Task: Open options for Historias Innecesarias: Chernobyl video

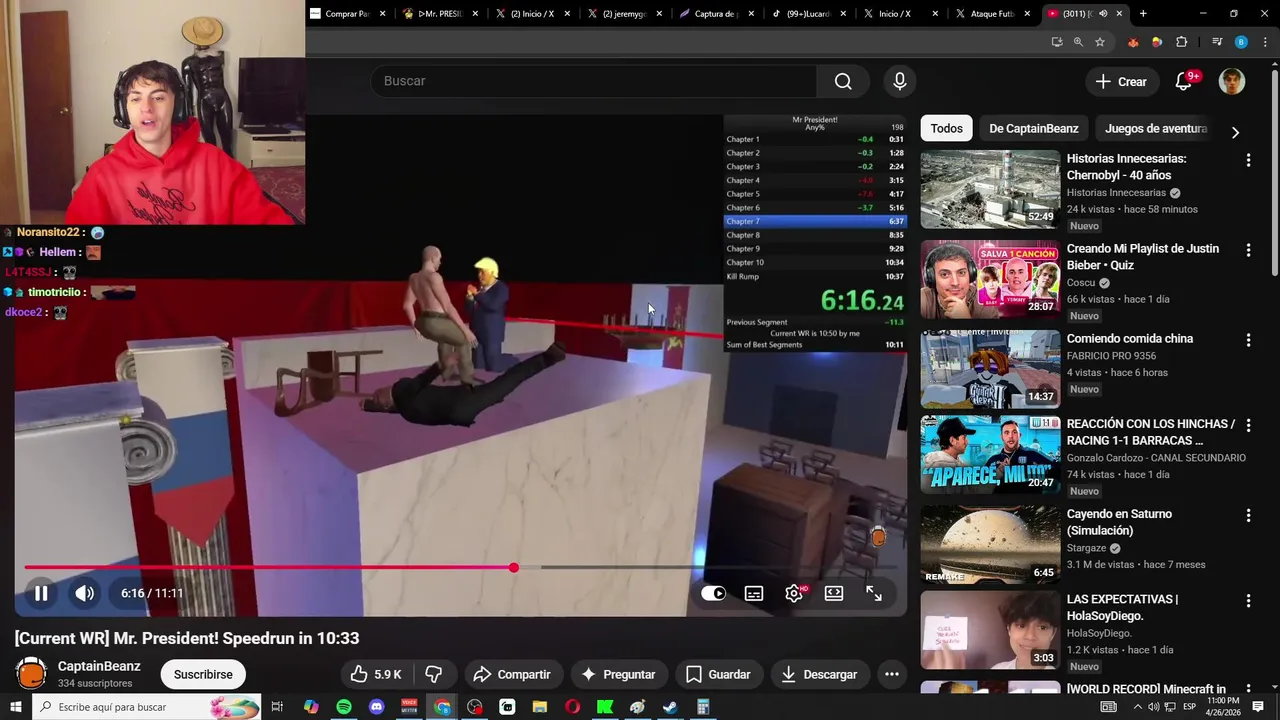Action: (x=1248, y=160)
